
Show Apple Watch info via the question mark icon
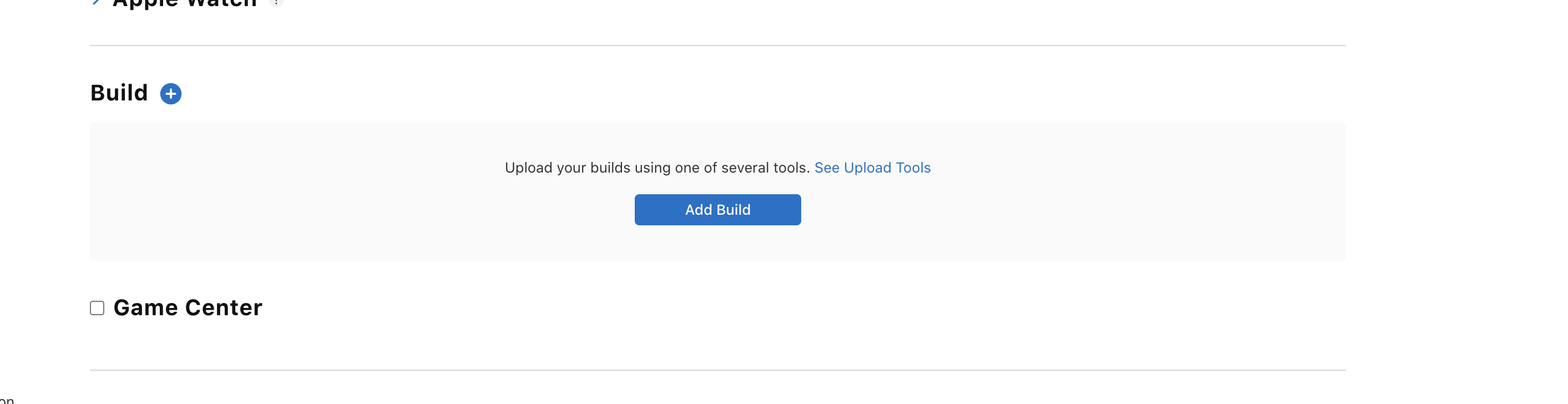tap(276, 2)
